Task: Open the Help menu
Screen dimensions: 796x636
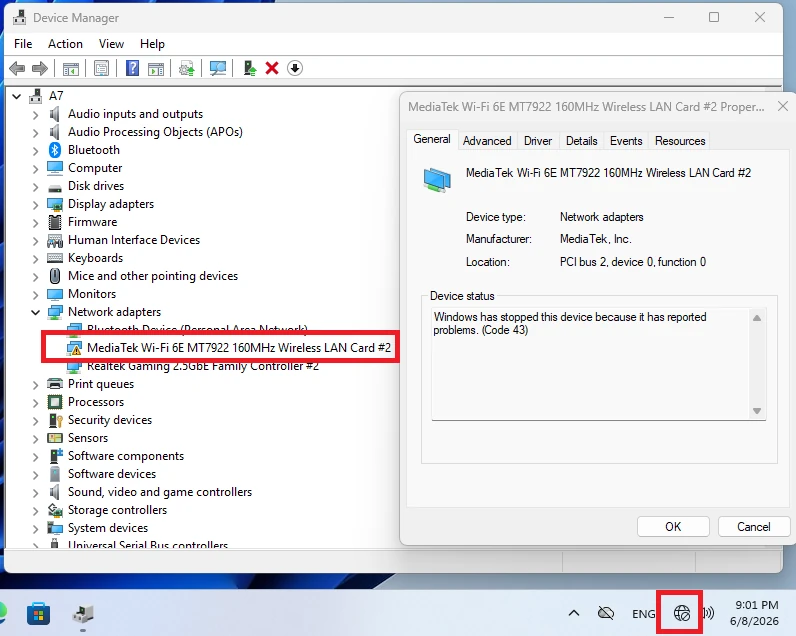Action: (x=152, y=44)
